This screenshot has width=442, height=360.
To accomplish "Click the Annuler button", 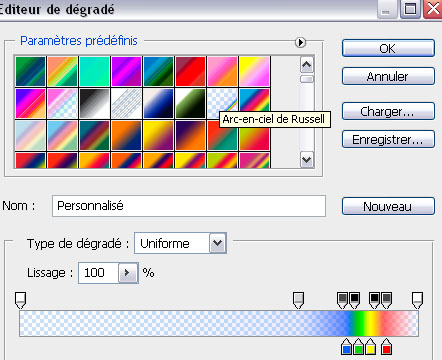I will coord(388,76).
